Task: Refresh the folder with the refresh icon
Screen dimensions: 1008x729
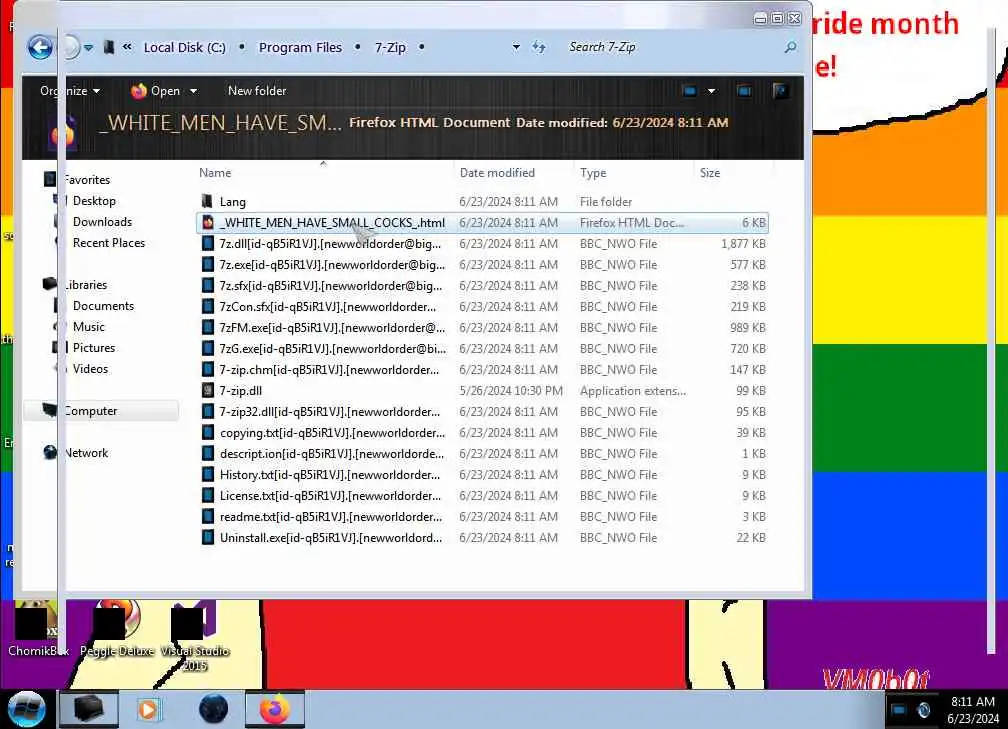Action: (539, 47)
